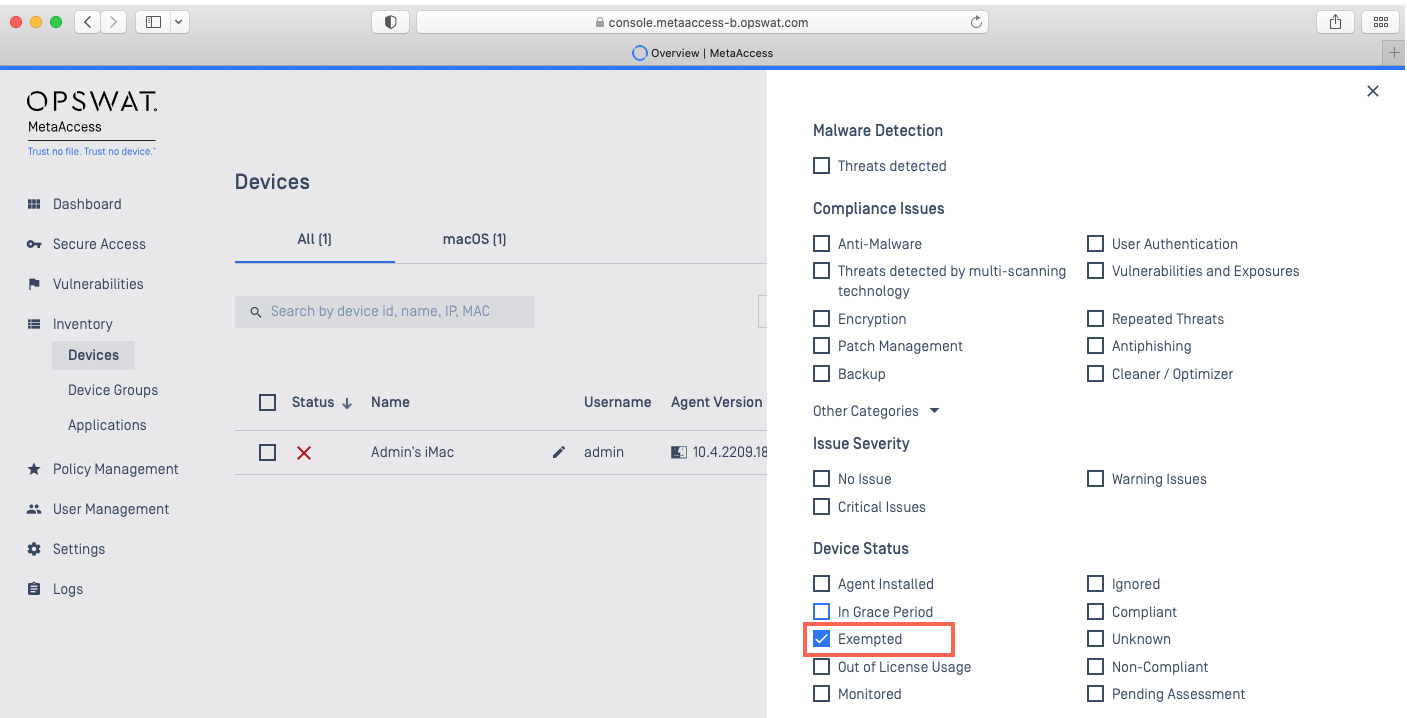Open the Dashboard grid icon
Viewport: 1407px width, 718px height.
tap(34, 204)
